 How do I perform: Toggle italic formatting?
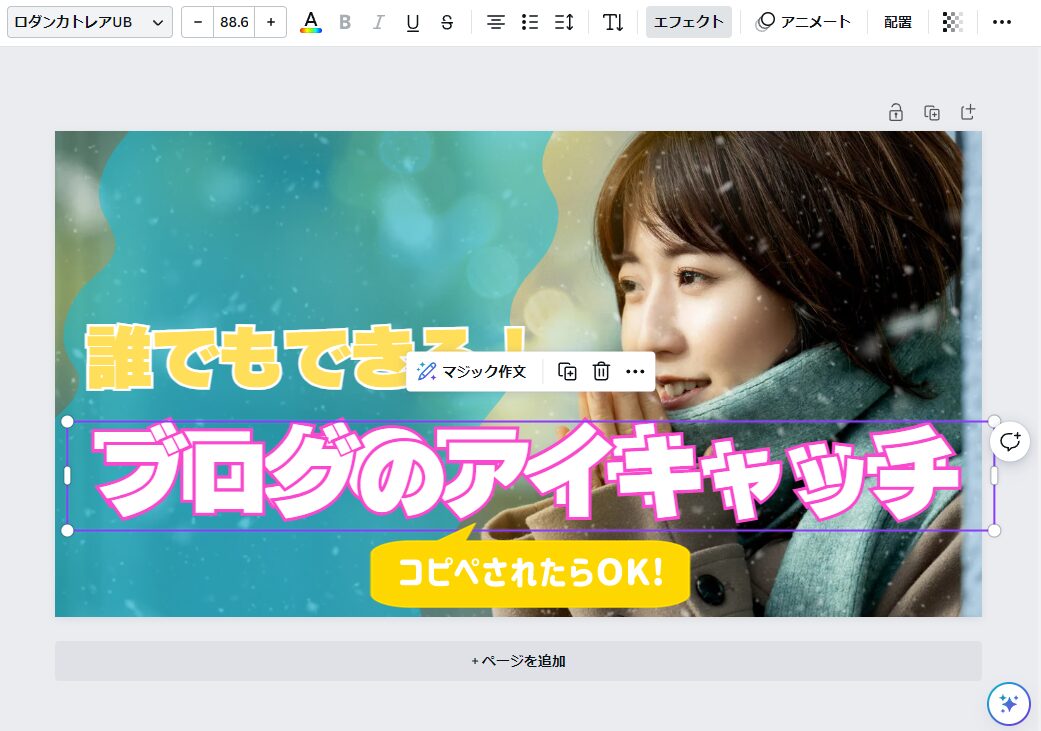click(378, 22)
